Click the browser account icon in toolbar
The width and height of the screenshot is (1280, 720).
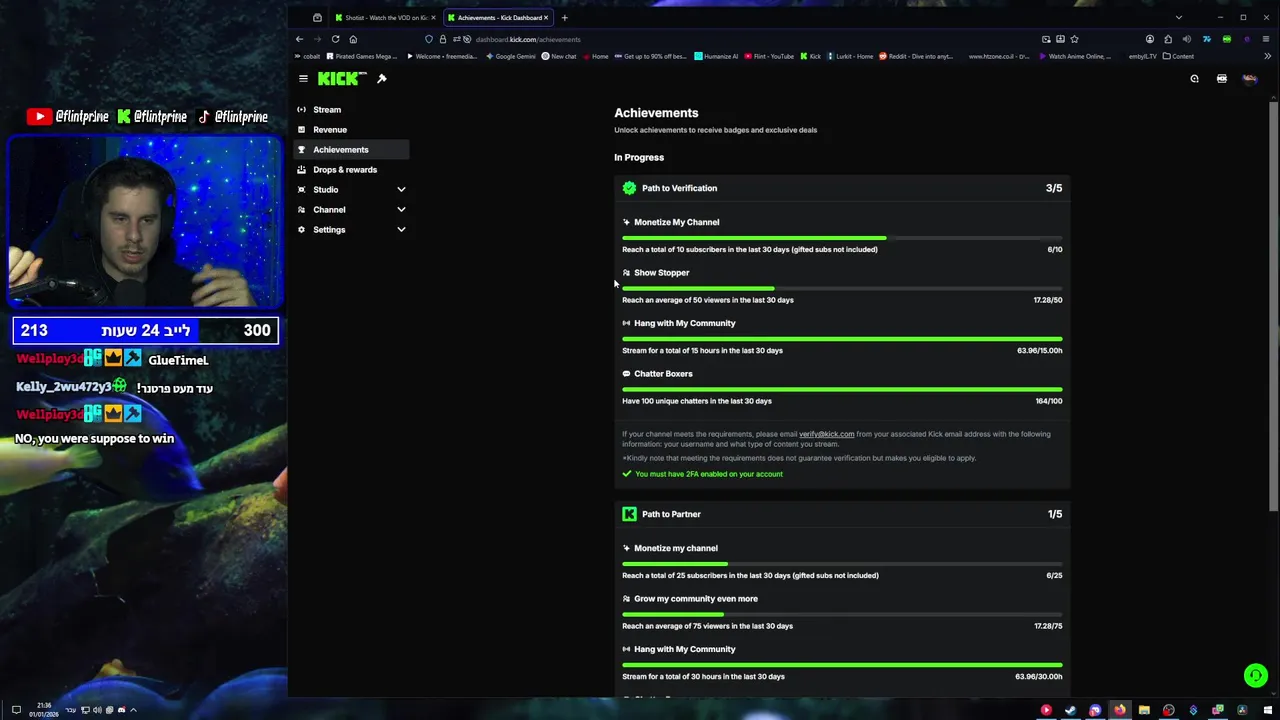(1150, 39)
